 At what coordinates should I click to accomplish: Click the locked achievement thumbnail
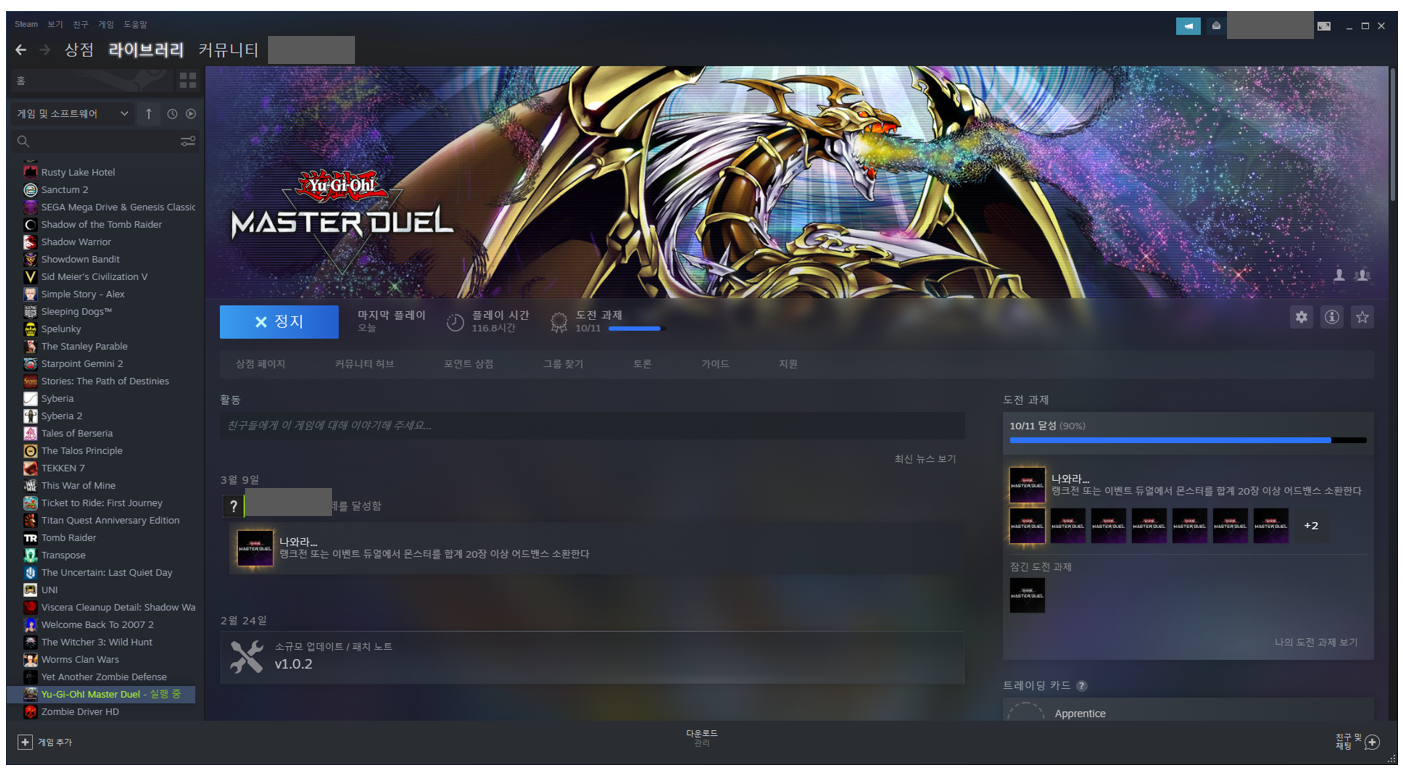[1027, 595]
